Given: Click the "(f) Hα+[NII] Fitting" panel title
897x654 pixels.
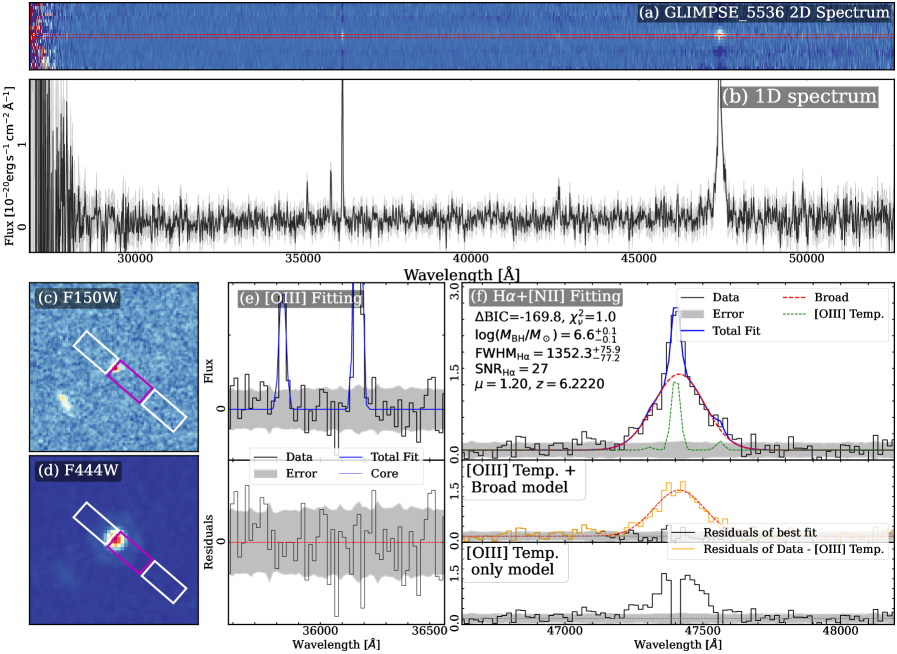Looking at the screenshot, I should 545,296.
